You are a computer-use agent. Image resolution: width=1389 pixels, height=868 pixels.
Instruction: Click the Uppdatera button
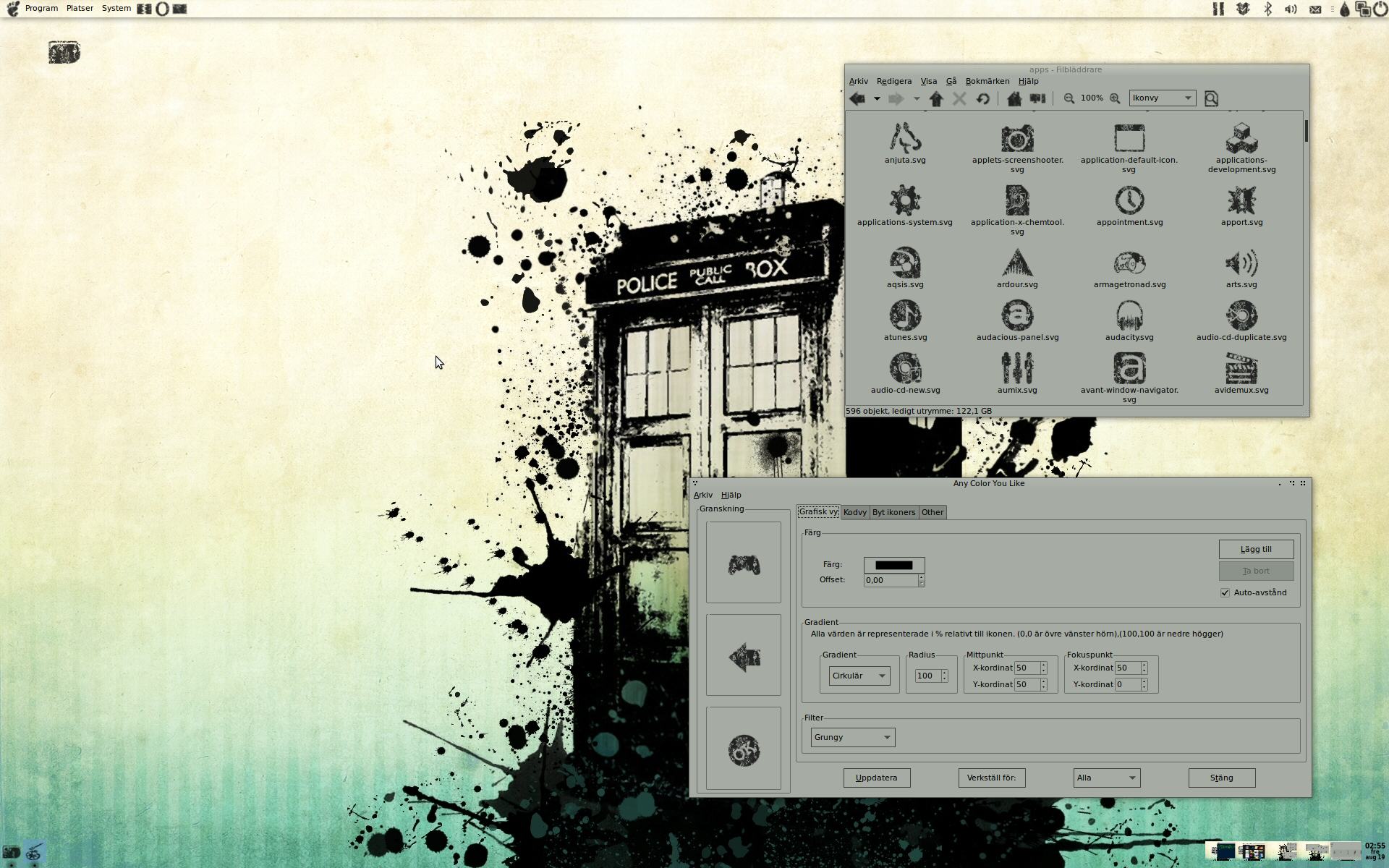[876, 778]
